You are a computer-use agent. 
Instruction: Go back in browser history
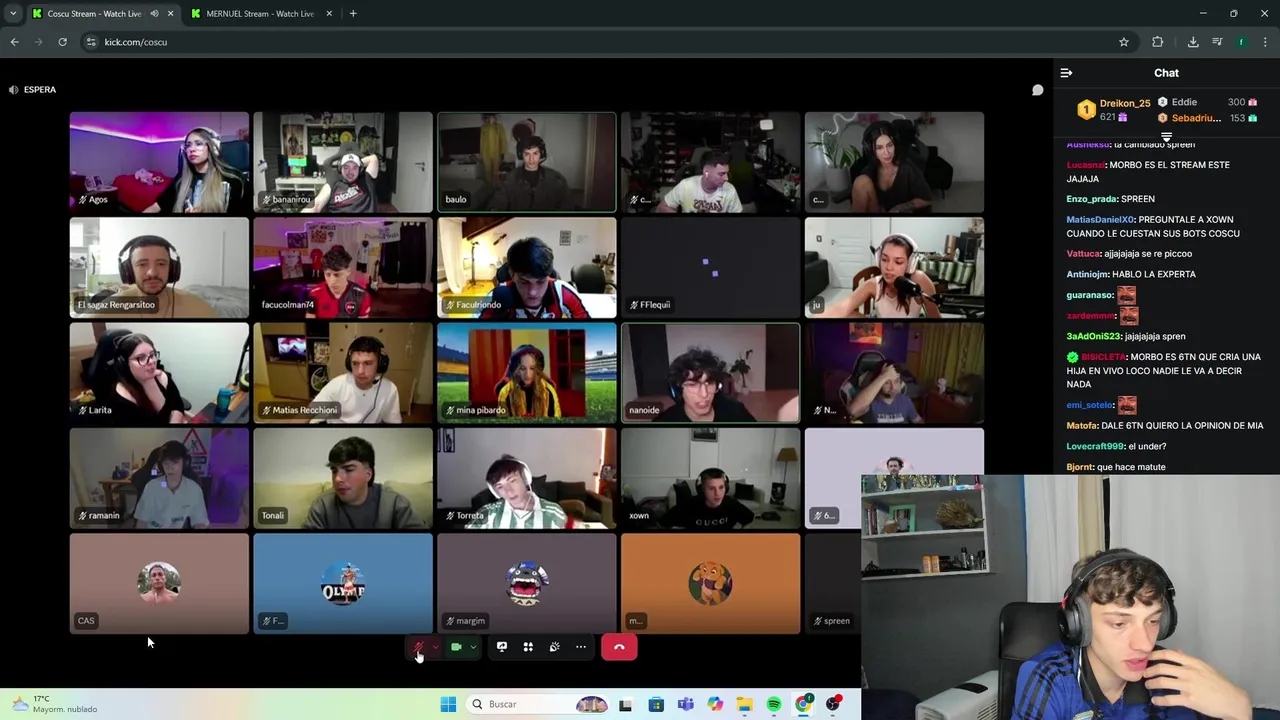[14, 42]
